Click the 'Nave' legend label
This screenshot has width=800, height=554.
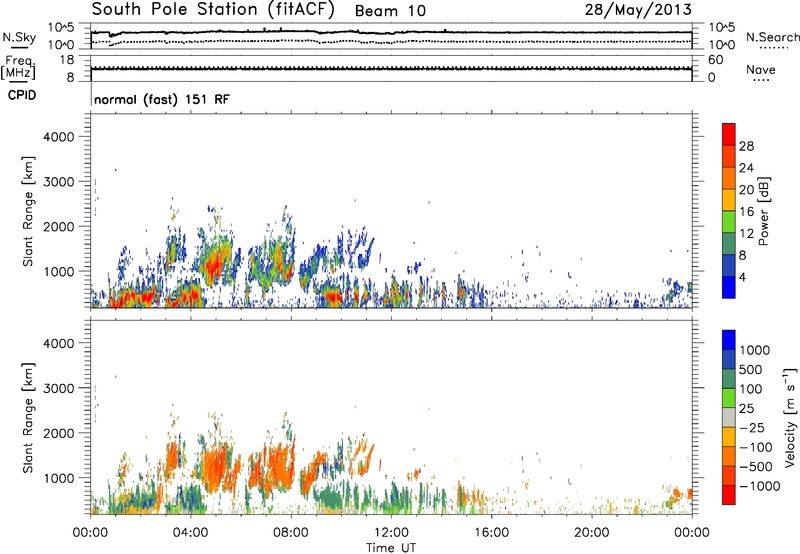[761, 69]
